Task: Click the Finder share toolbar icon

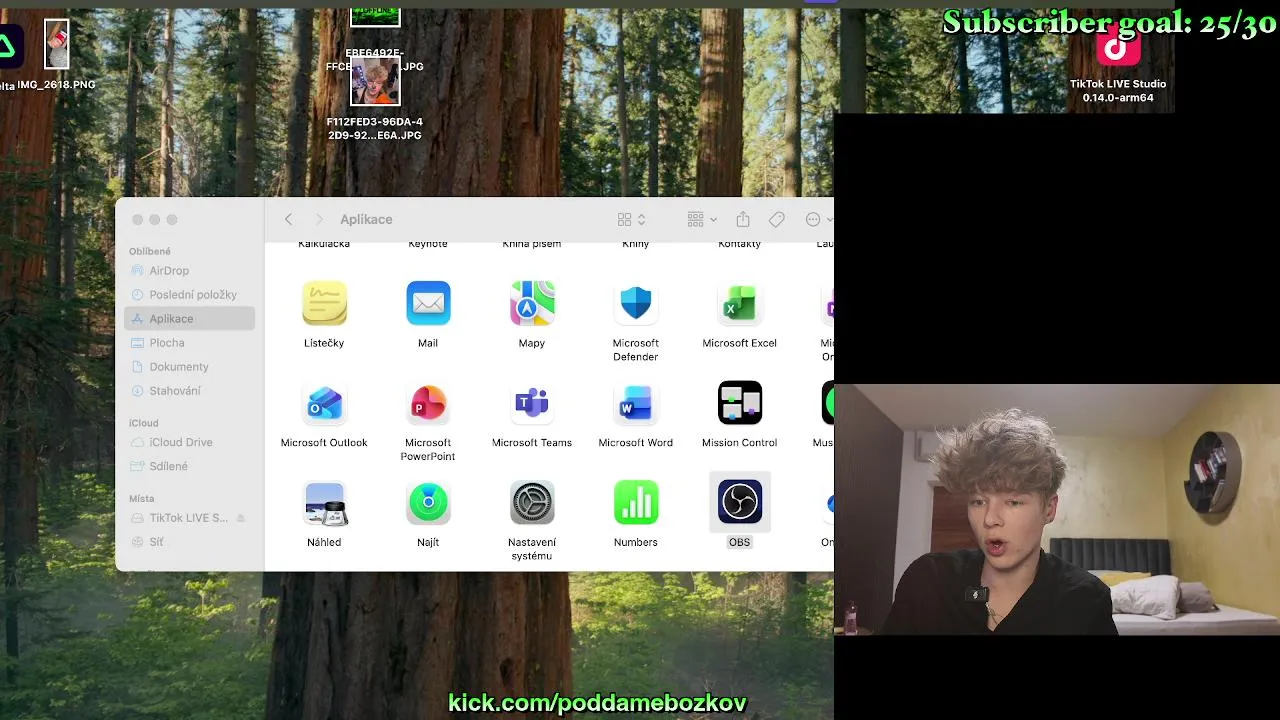Action: 743,219
